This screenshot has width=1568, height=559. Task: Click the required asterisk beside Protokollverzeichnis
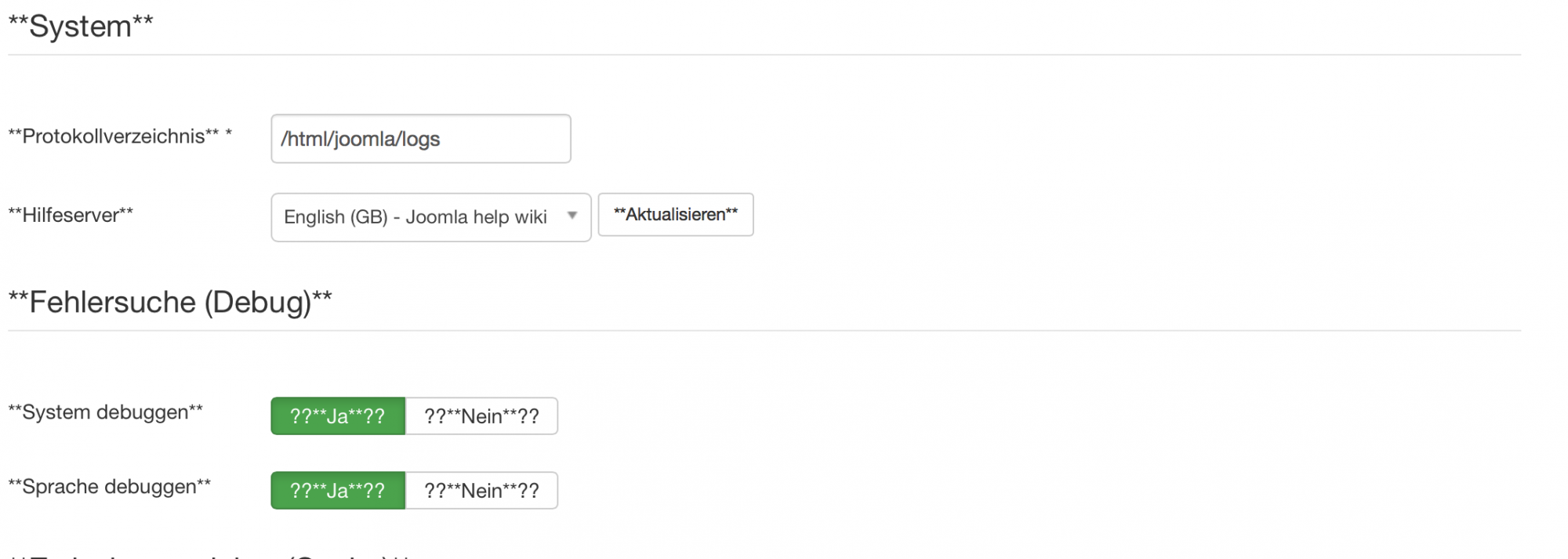229,134
